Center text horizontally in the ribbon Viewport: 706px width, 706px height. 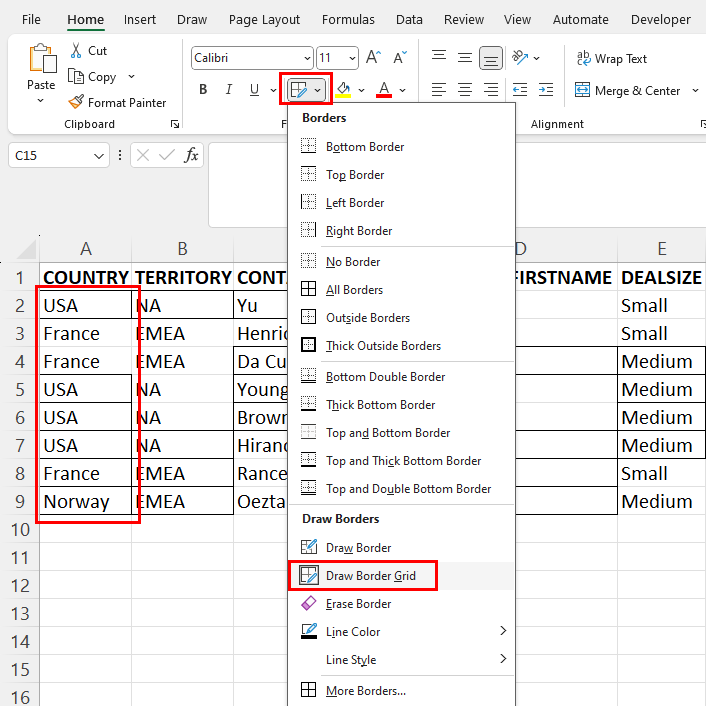point(465,90)
